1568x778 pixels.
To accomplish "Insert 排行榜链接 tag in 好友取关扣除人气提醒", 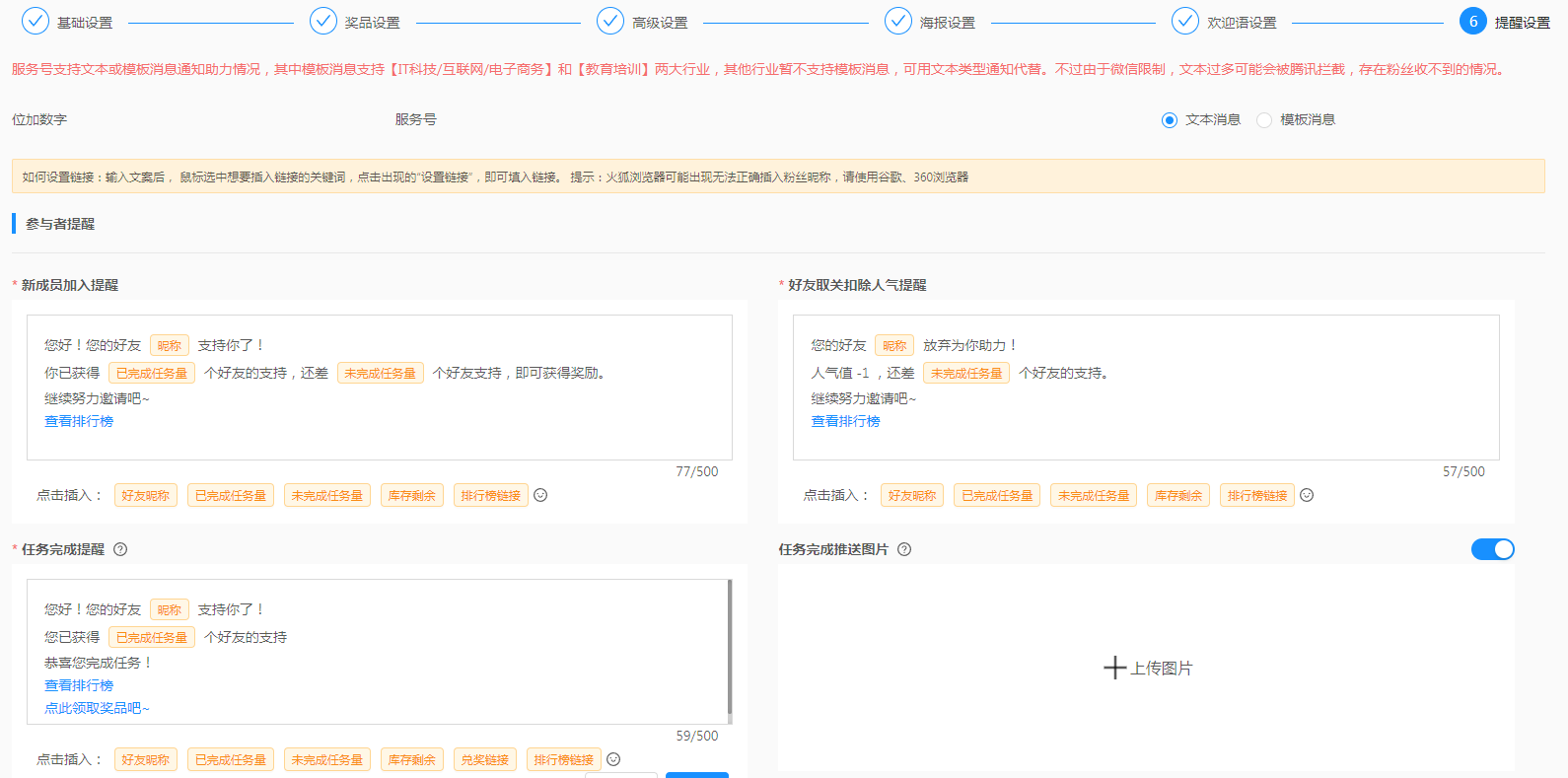I will (1257, 495).
